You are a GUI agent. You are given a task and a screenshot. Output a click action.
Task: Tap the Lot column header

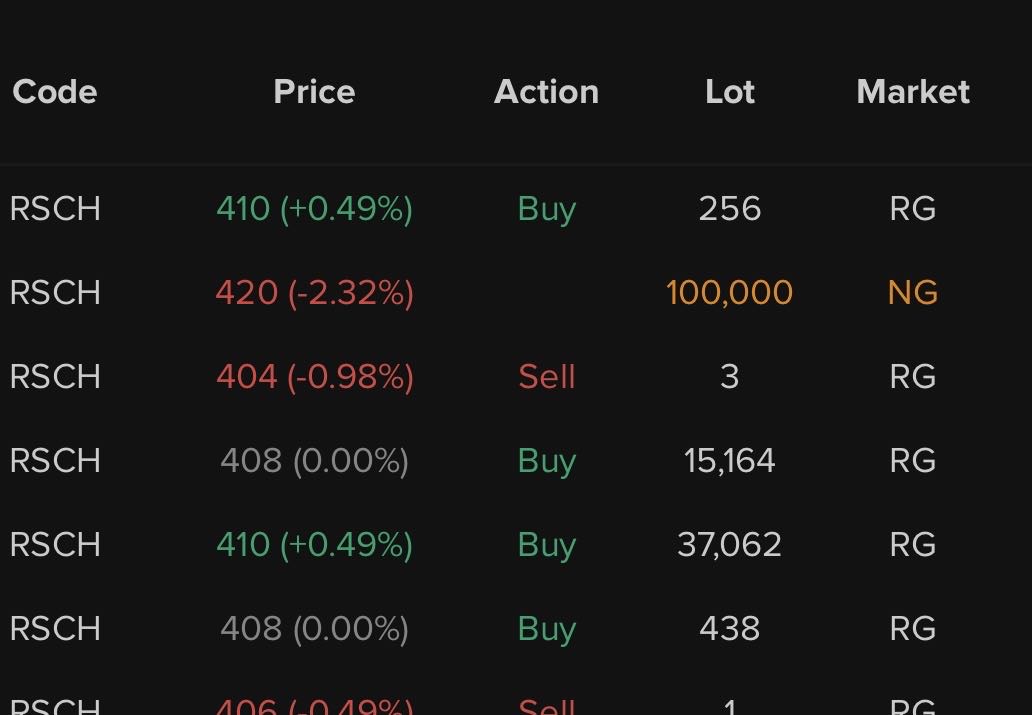pyautogui.click(x=730, y=92)
